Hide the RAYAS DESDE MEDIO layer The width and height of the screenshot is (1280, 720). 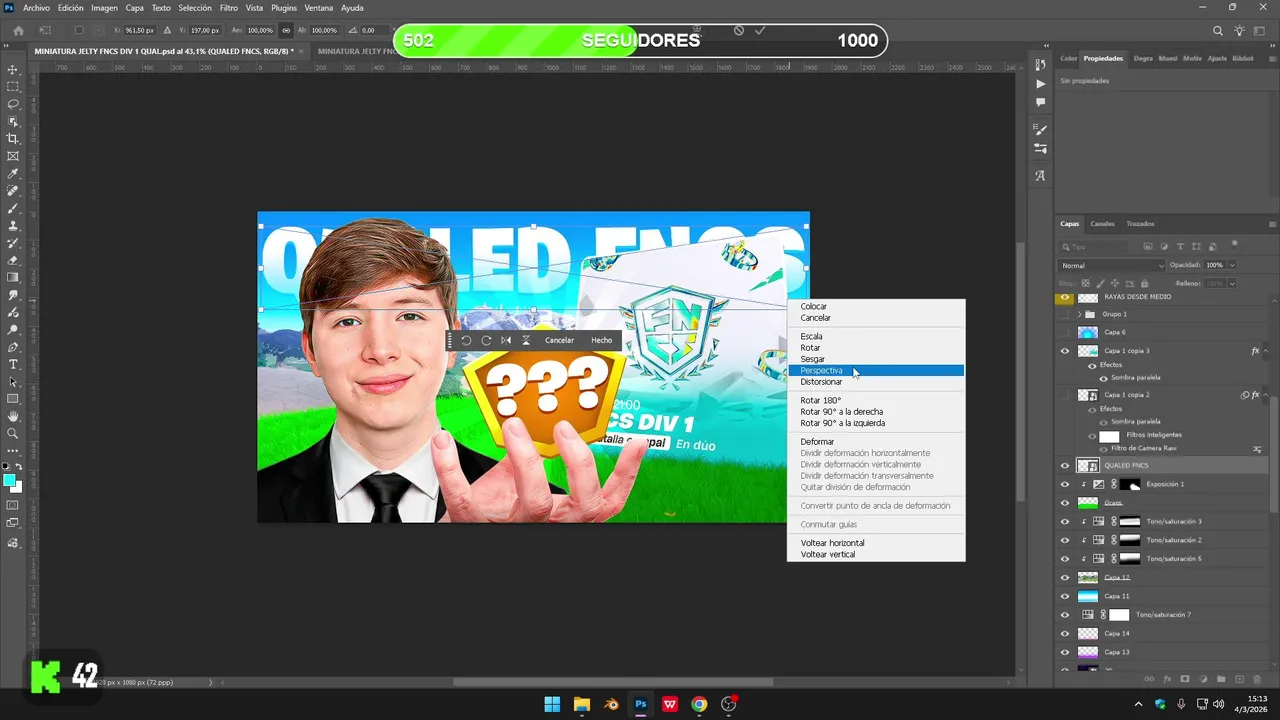pos(1064,297)
